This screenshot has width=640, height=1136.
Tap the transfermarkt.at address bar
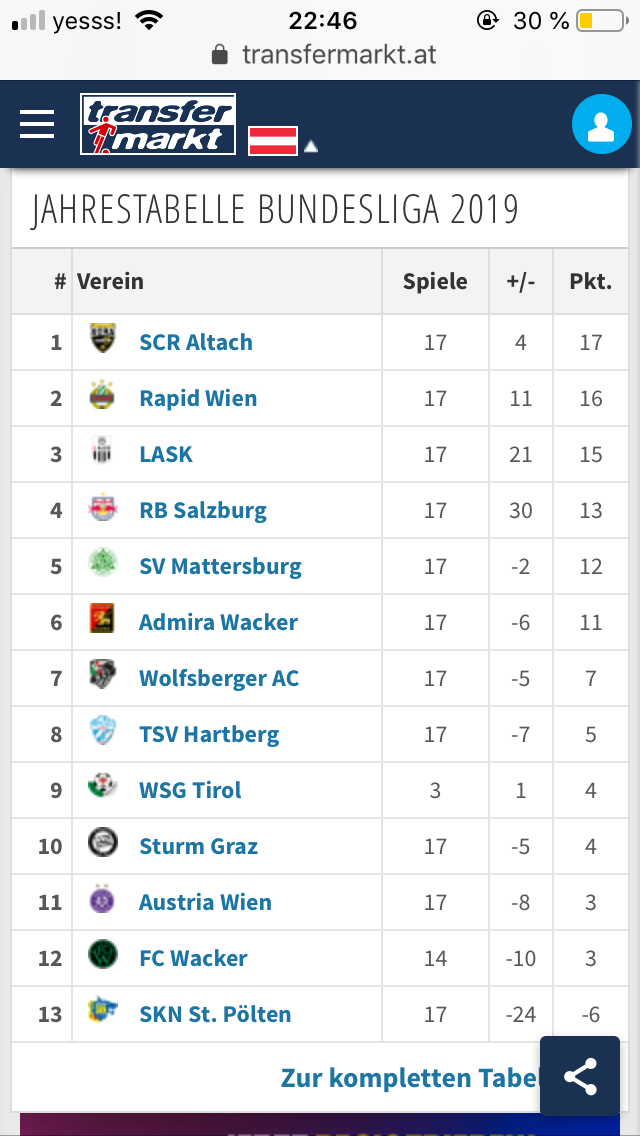pyautogui.click(x=324, y=54)
